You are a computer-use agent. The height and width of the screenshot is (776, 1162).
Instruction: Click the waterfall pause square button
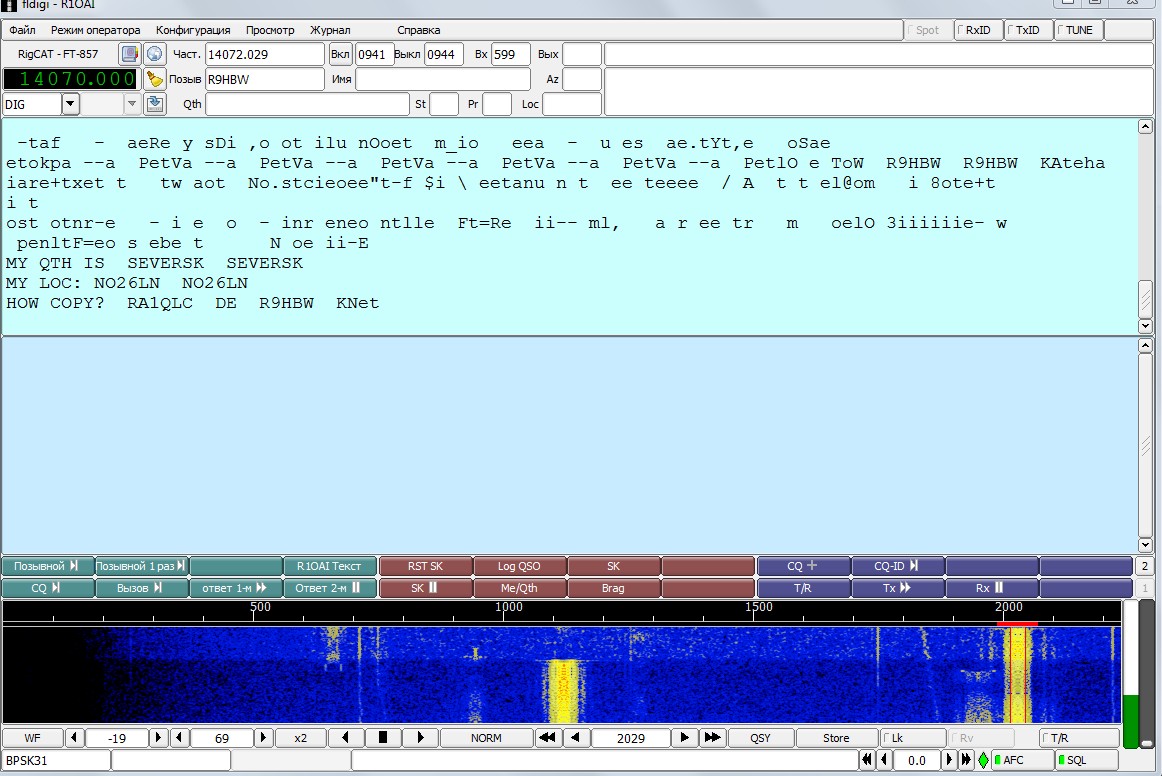click(382, 738)
